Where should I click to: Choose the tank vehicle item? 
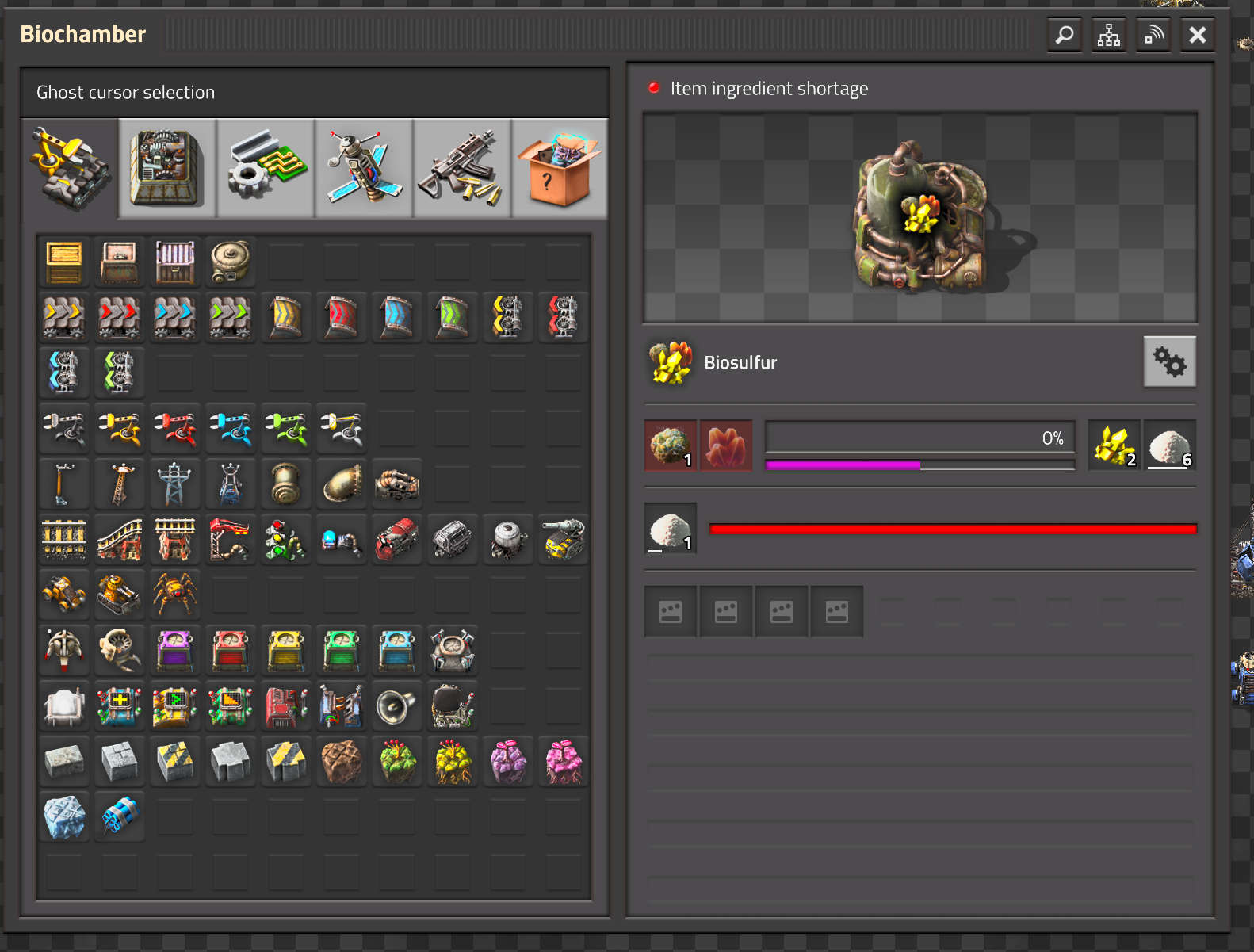pyautogui.click(x=120, y=595)
